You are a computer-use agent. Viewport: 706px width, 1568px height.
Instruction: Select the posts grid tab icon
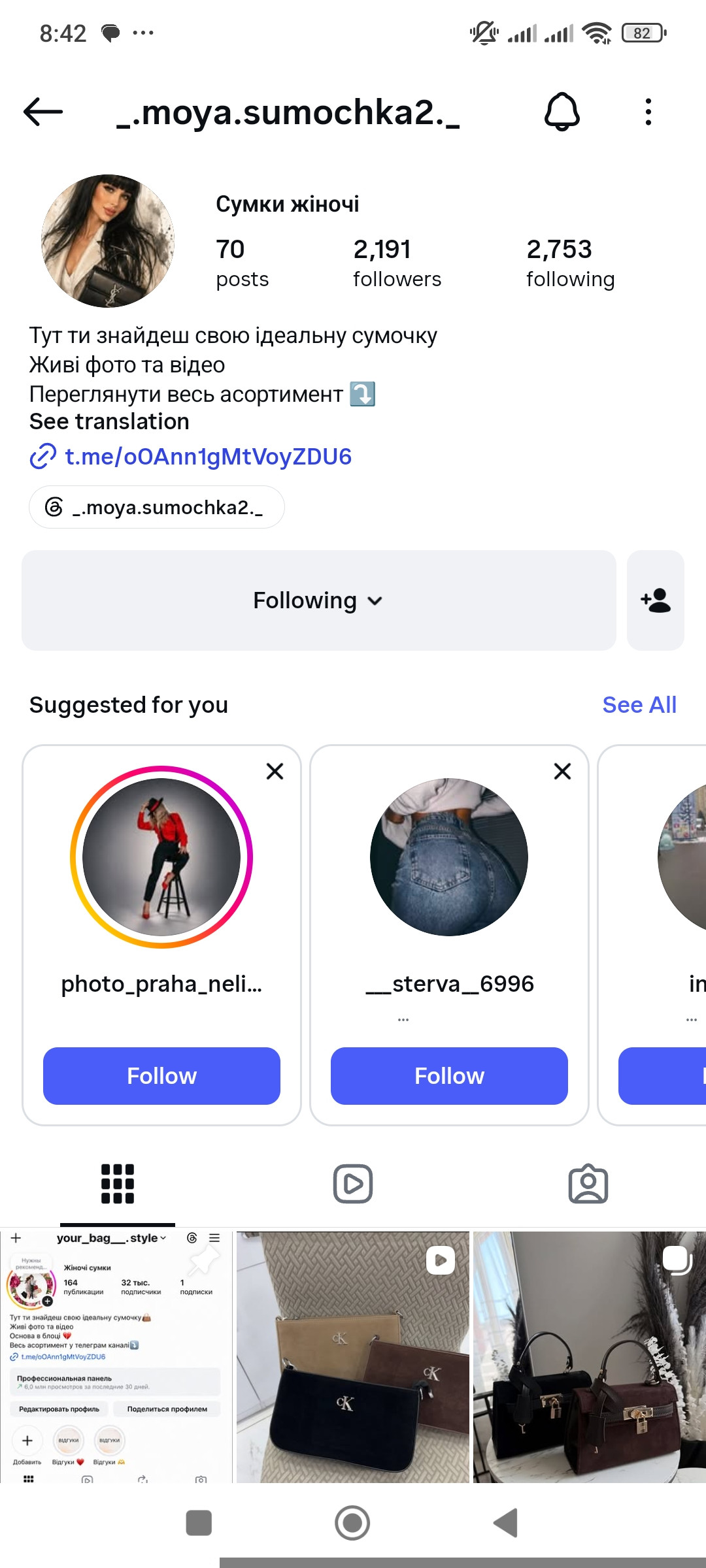coord(118,1184)
